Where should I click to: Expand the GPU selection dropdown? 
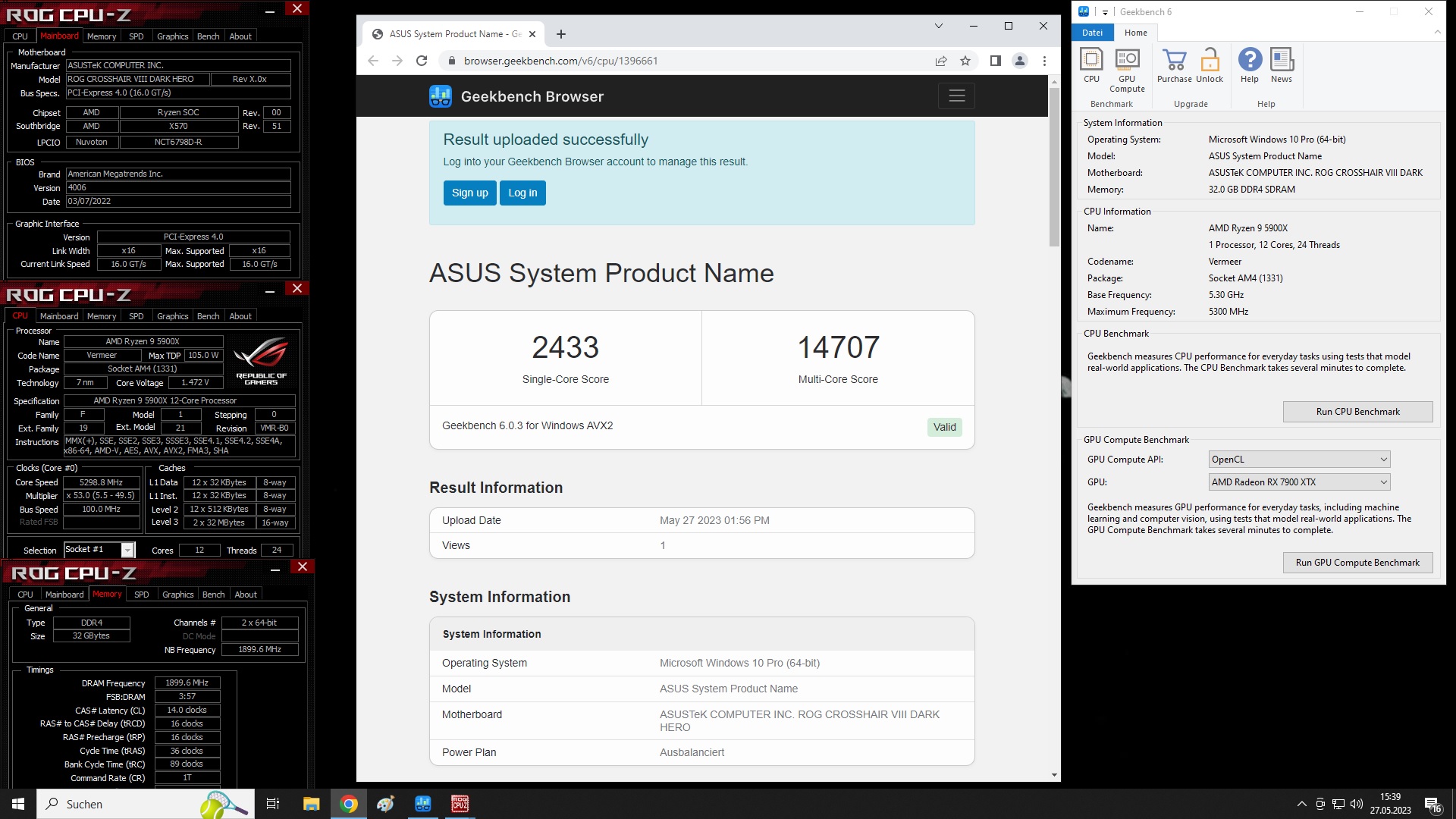coord(1299,482)
